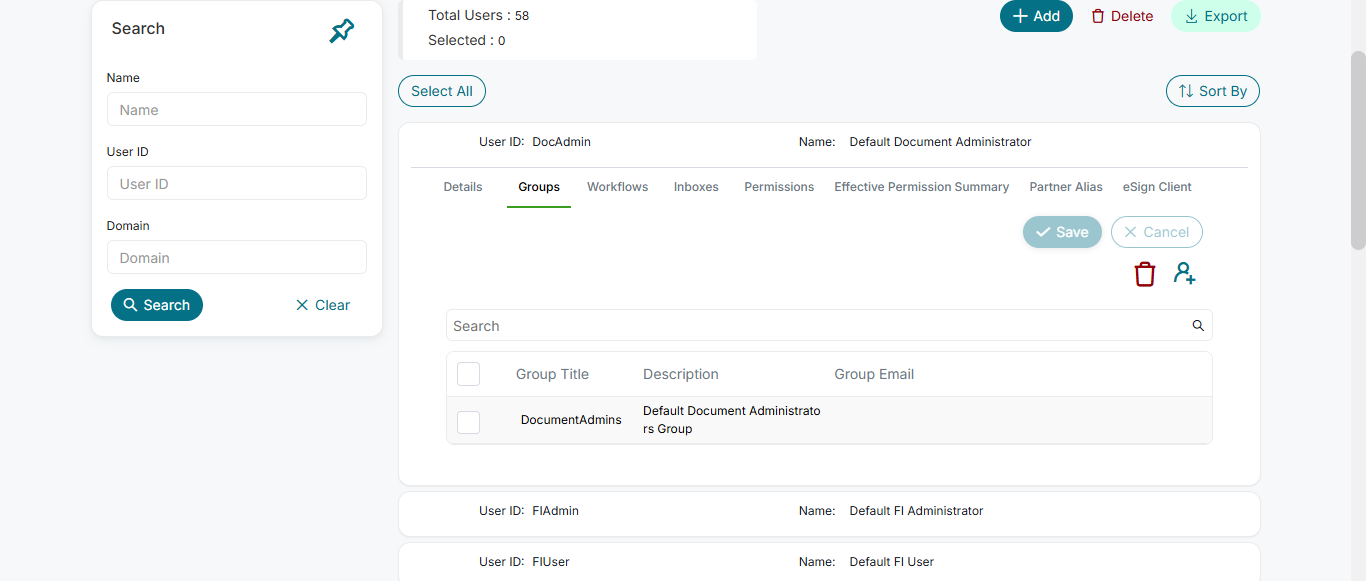The height and width of the screenshot is (581, 1366).
Task: Open the Effective Permission Summary tab
Action: pyautogui.click(x=921, y=187)
